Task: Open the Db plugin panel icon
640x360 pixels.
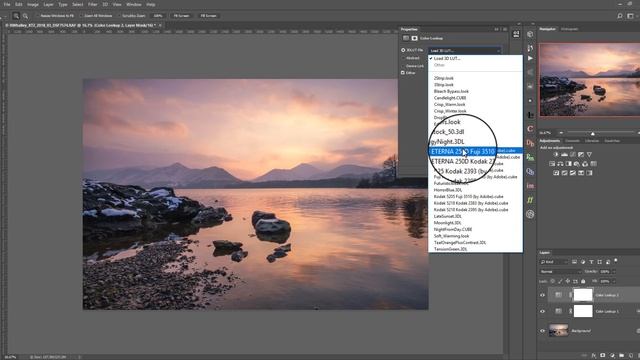Action: pyautogui.click(x=530, y=143)
